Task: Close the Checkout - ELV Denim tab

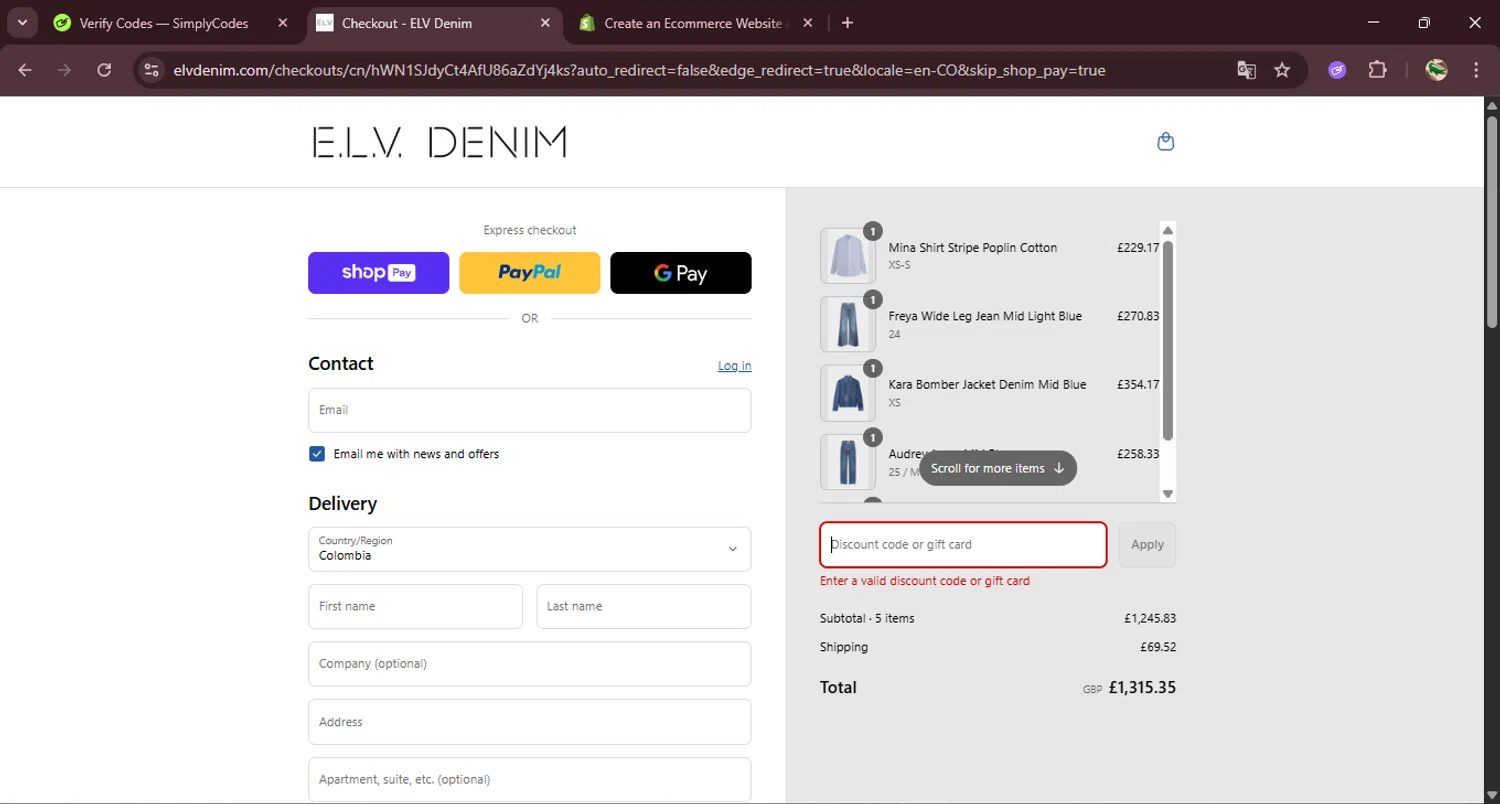Action: pyautogui.click(x=545, y=23)
